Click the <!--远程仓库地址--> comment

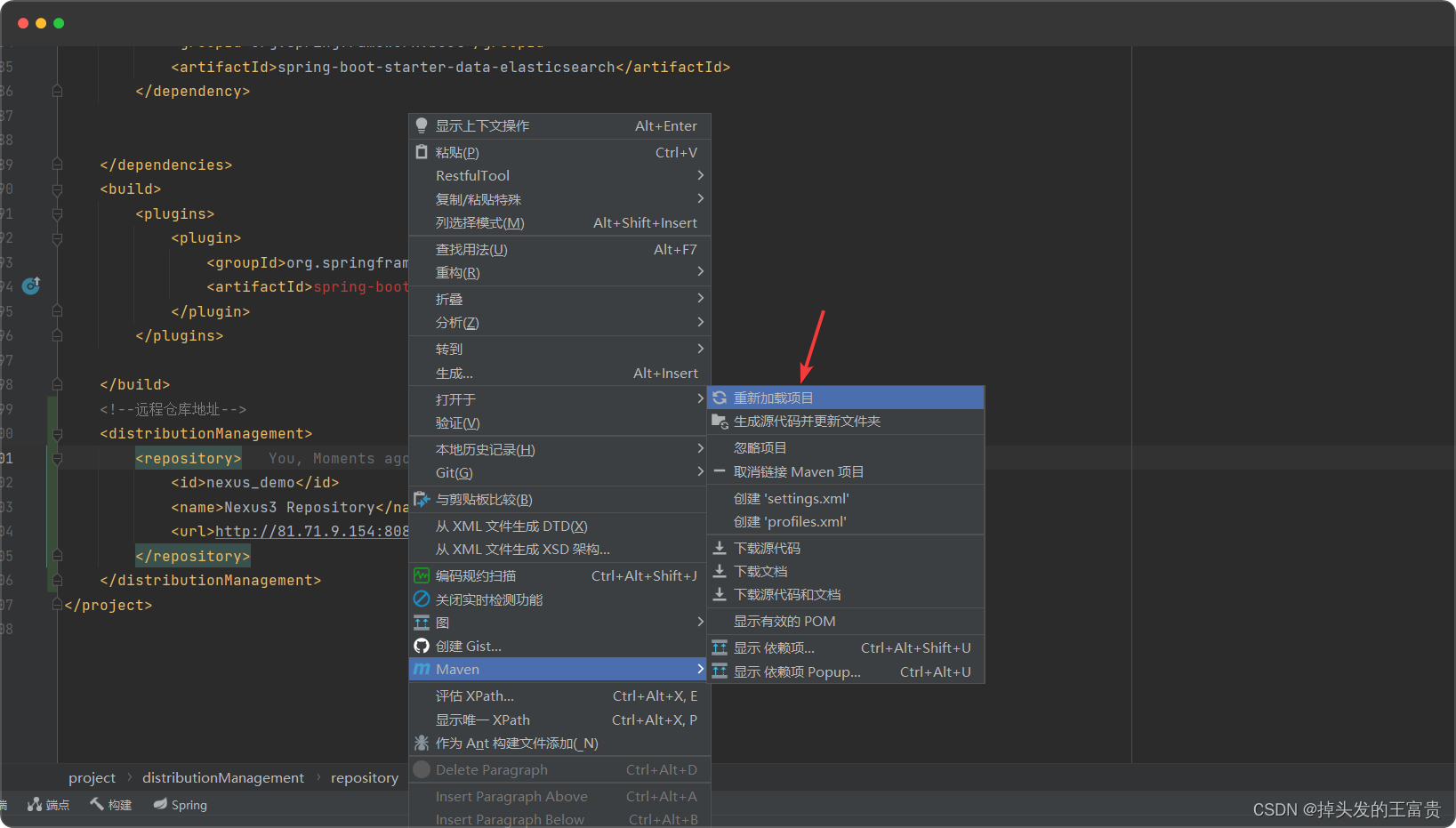point(173,409)
